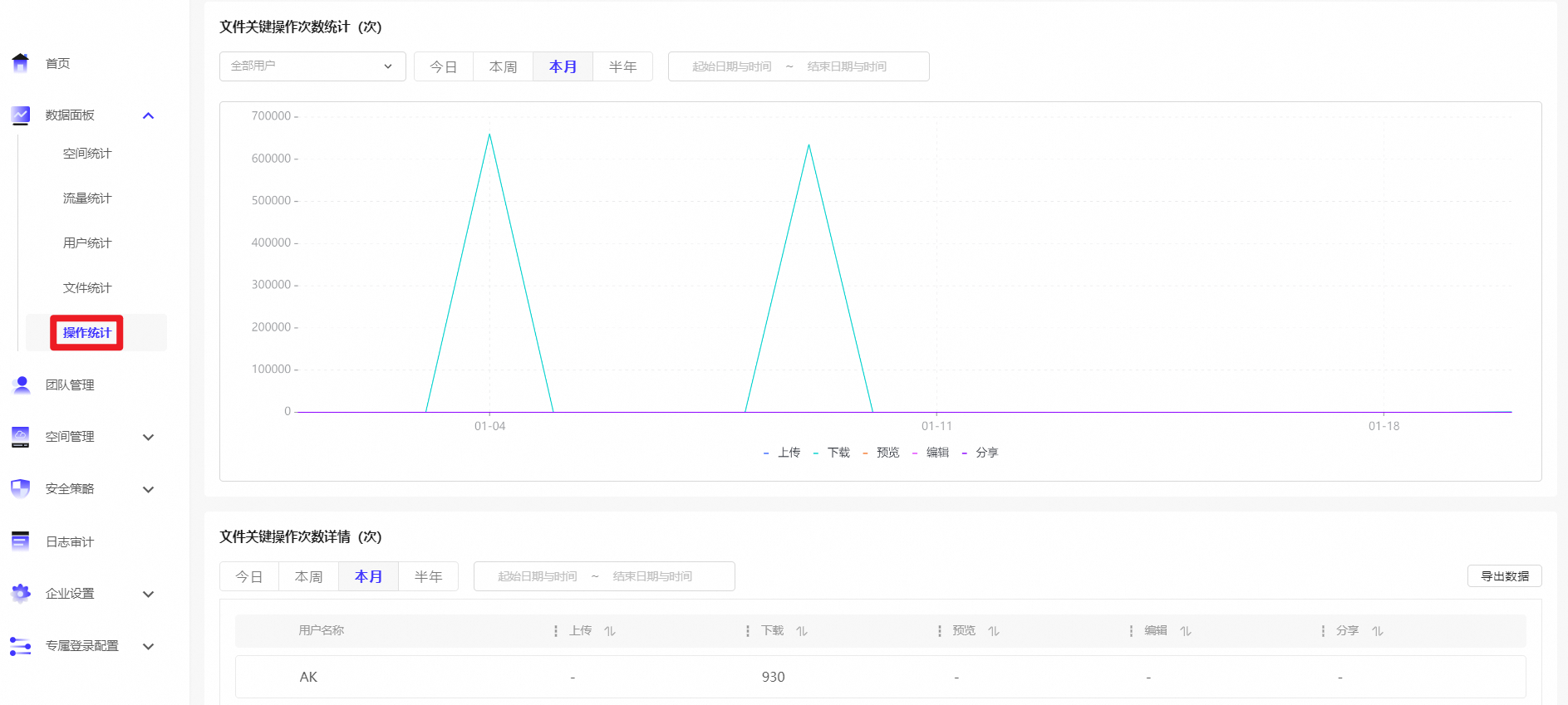Click details end date field

652,576
